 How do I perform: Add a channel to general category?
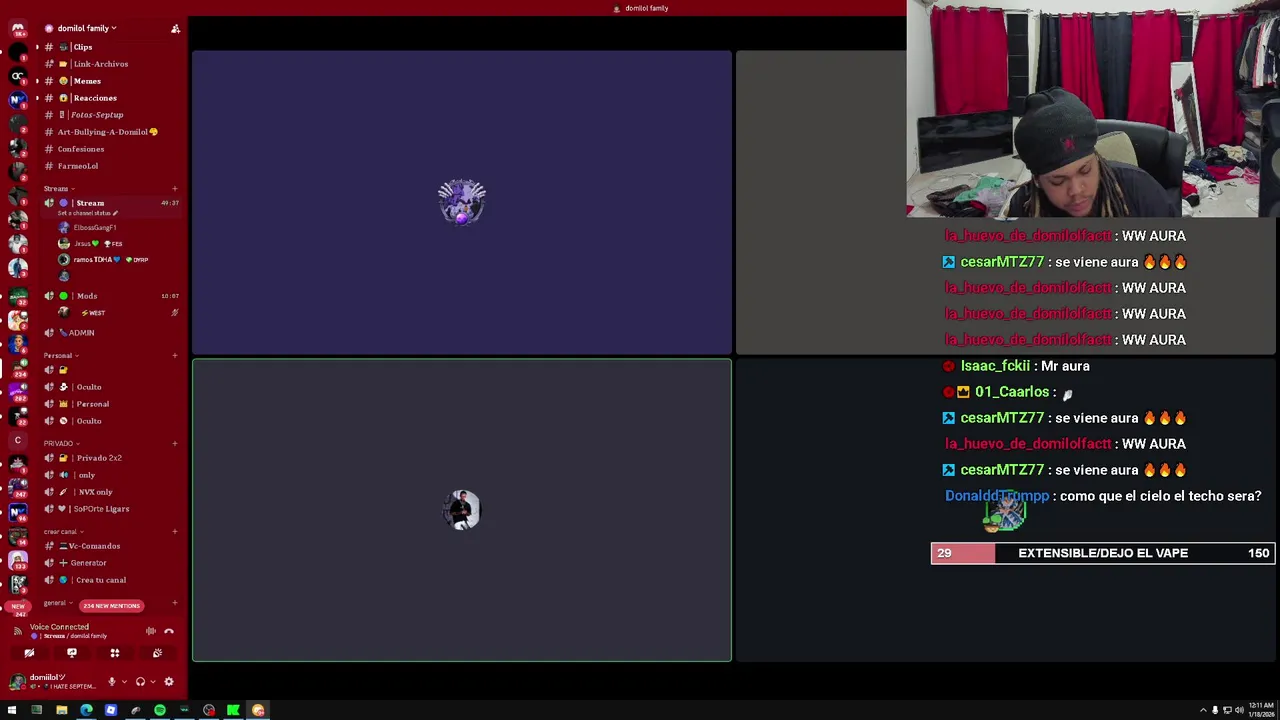point(175,603)
